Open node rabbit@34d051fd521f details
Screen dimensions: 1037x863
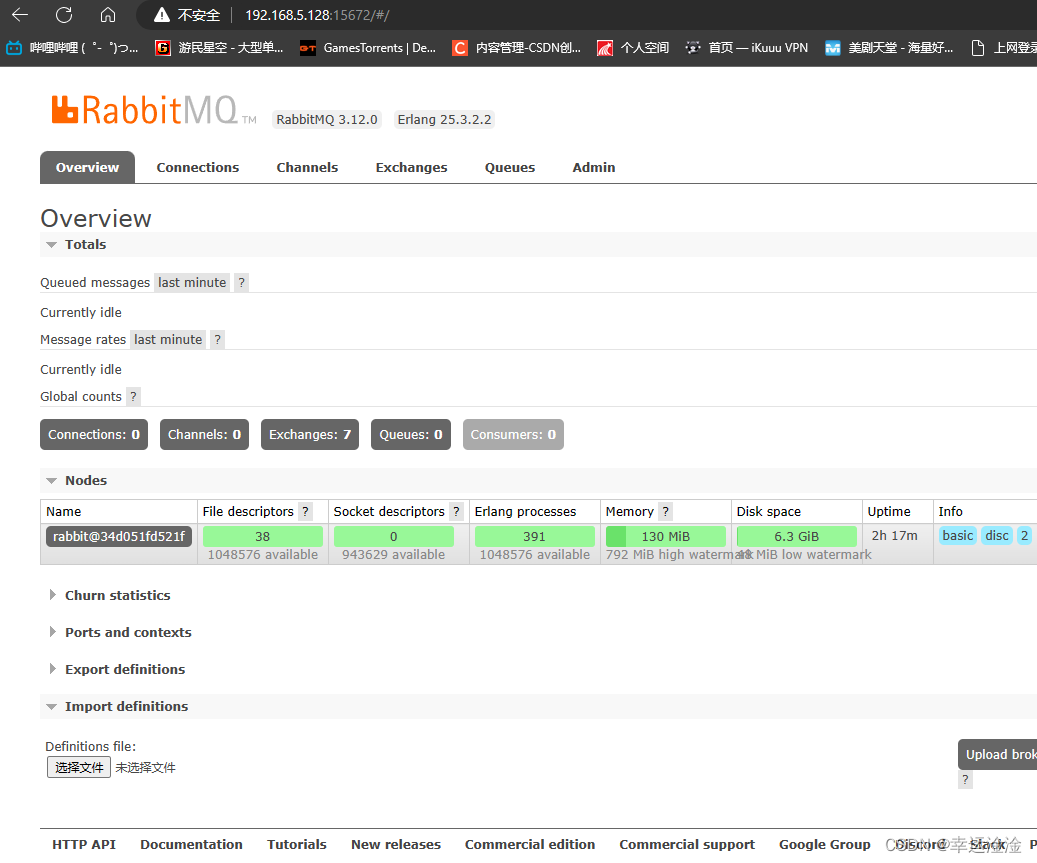pyautogui.click(x=118, y=536)
